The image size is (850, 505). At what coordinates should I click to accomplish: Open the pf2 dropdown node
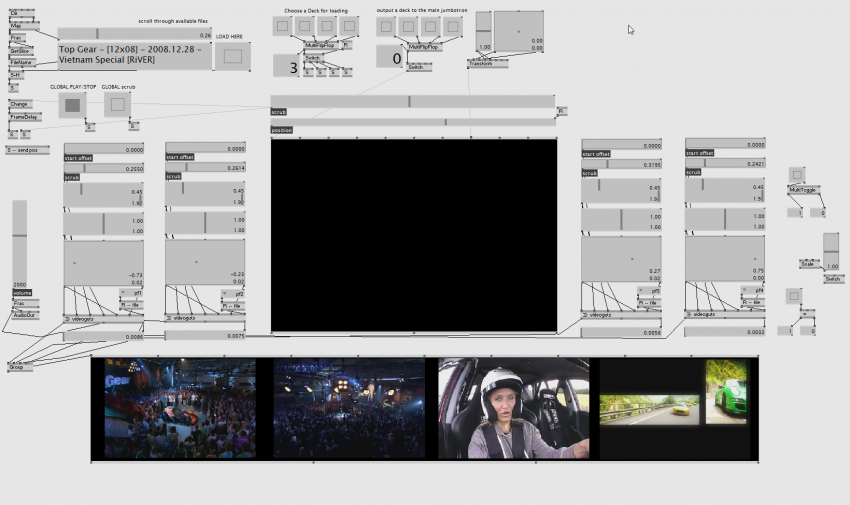pyautogui.click(x=234, y=294)
